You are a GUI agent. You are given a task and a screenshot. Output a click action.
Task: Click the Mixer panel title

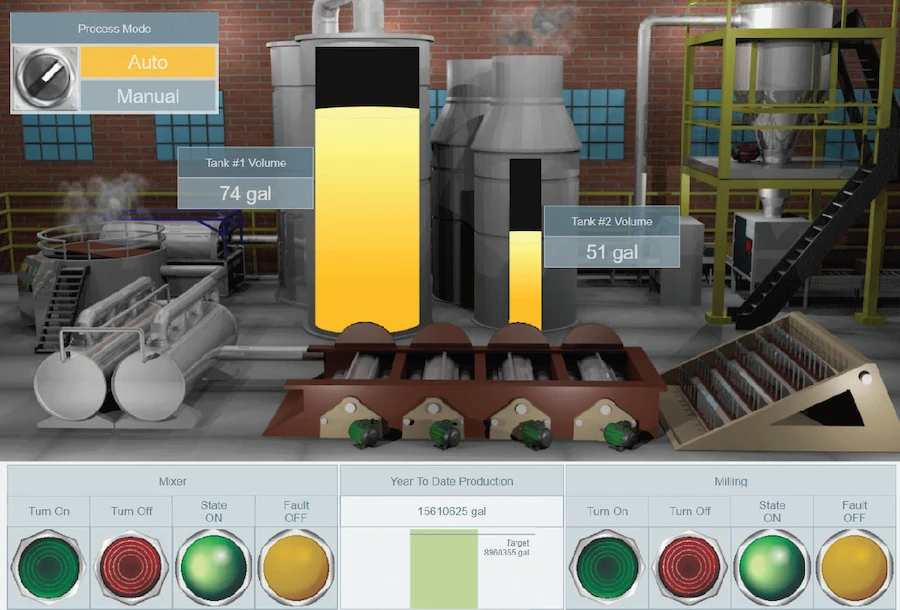pyautogui.click(x=172, y=481)
